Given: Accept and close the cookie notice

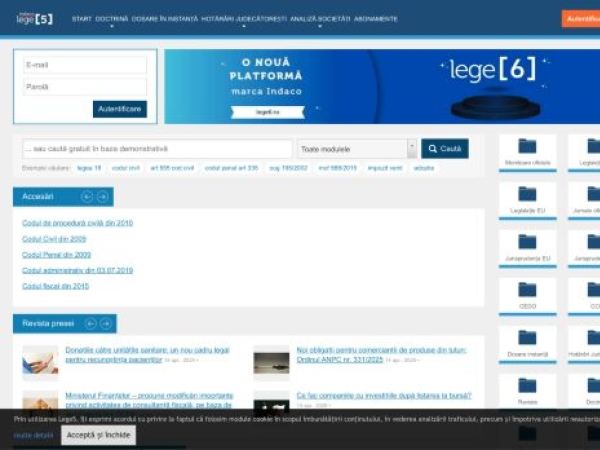Looking at the screenshot, I should coord(98,435).
